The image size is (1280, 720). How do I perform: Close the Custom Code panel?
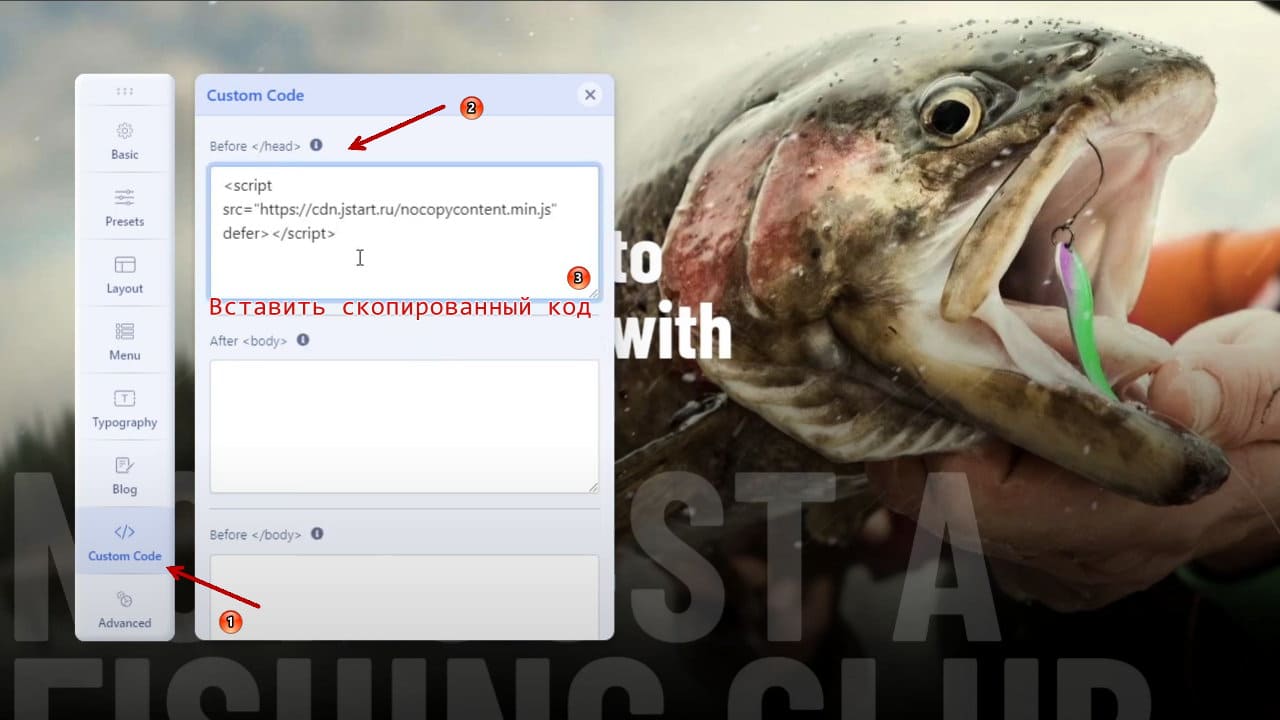(x=590, y=95)
